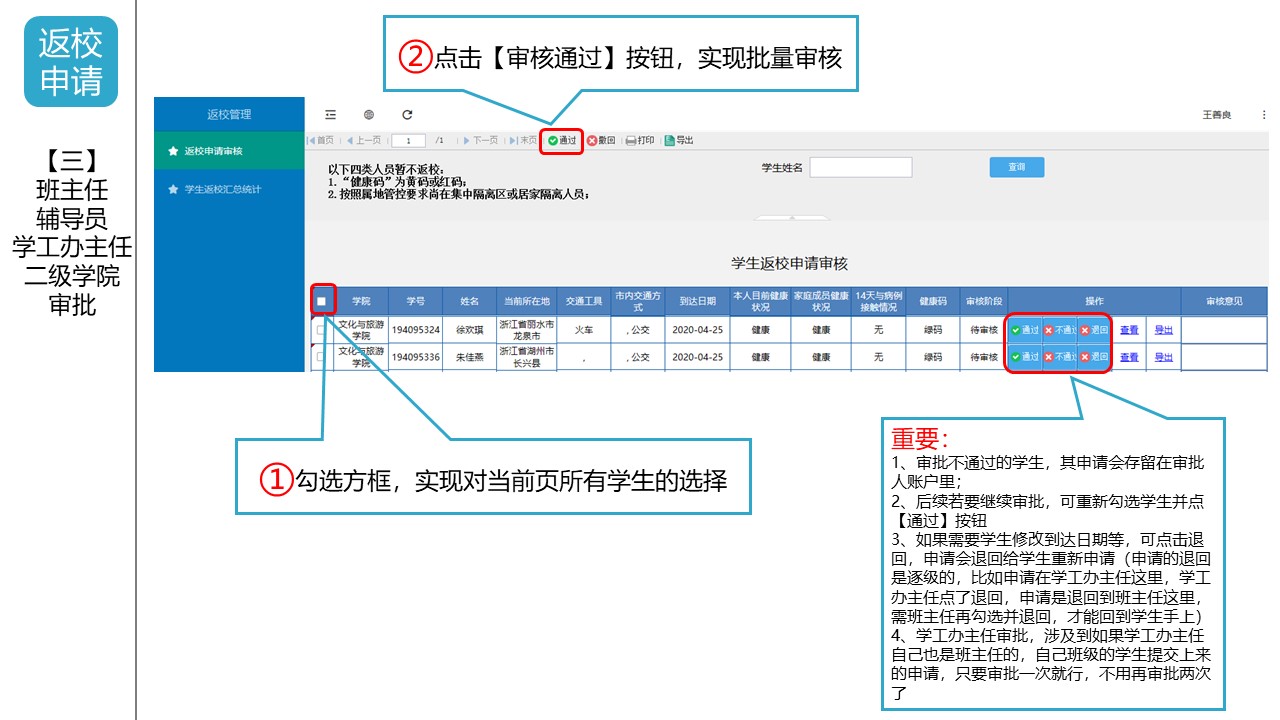Refresh the page using the refresh icon
The width and height of the screenshot is (1280, 720).
point(407,114)
